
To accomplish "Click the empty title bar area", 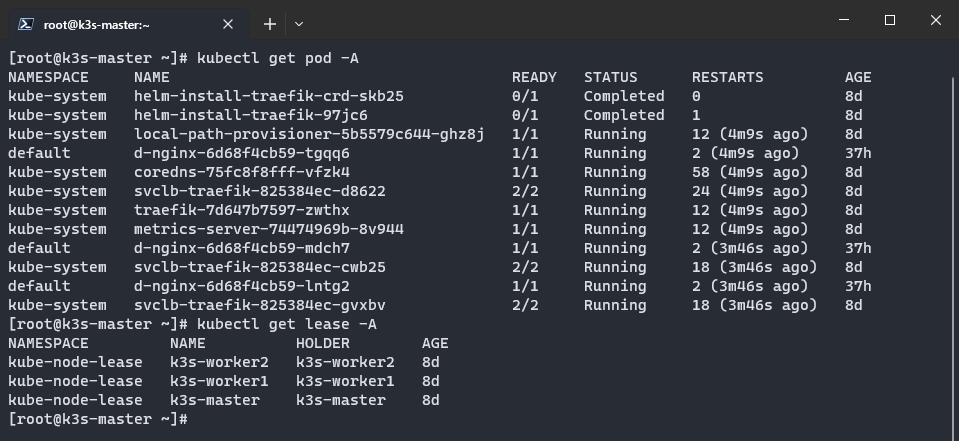I will pos(560,20).
